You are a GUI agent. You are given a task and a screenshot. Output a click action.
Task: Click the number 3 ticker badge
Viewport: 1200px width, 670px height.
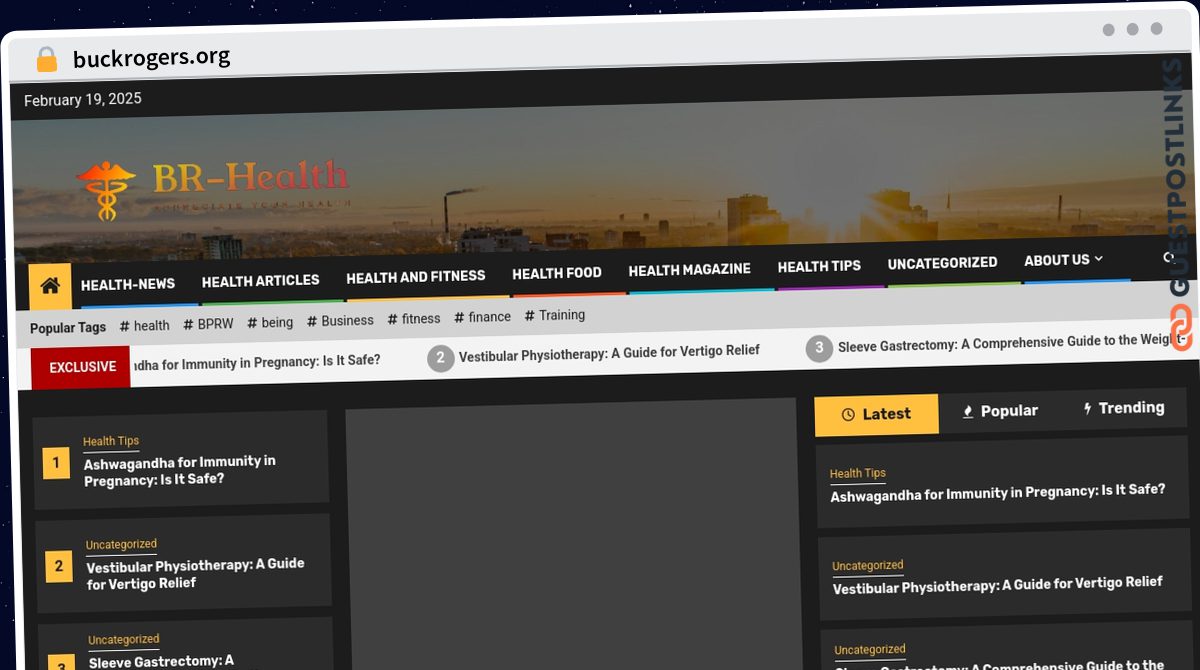click(x=819, y=348)
